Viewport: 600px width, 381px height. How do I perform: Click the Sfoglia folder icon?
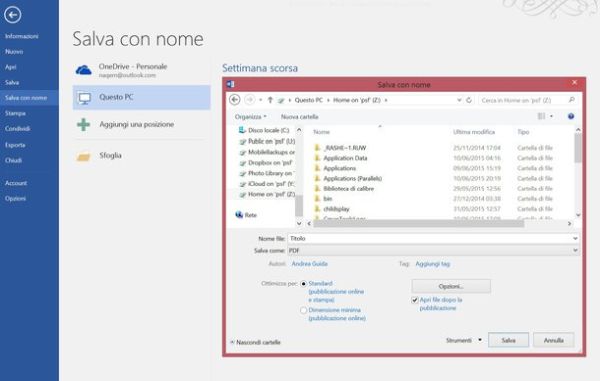coord(83,156)
